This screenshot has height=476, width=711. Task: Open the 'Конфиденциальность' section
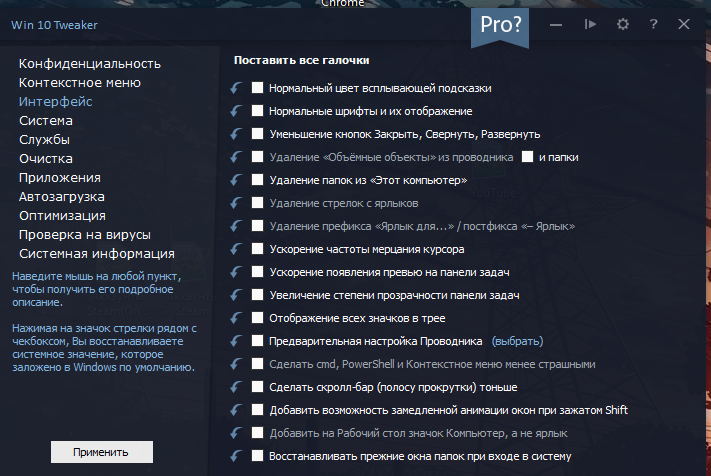pyautogui.click(x=90, y=64)
